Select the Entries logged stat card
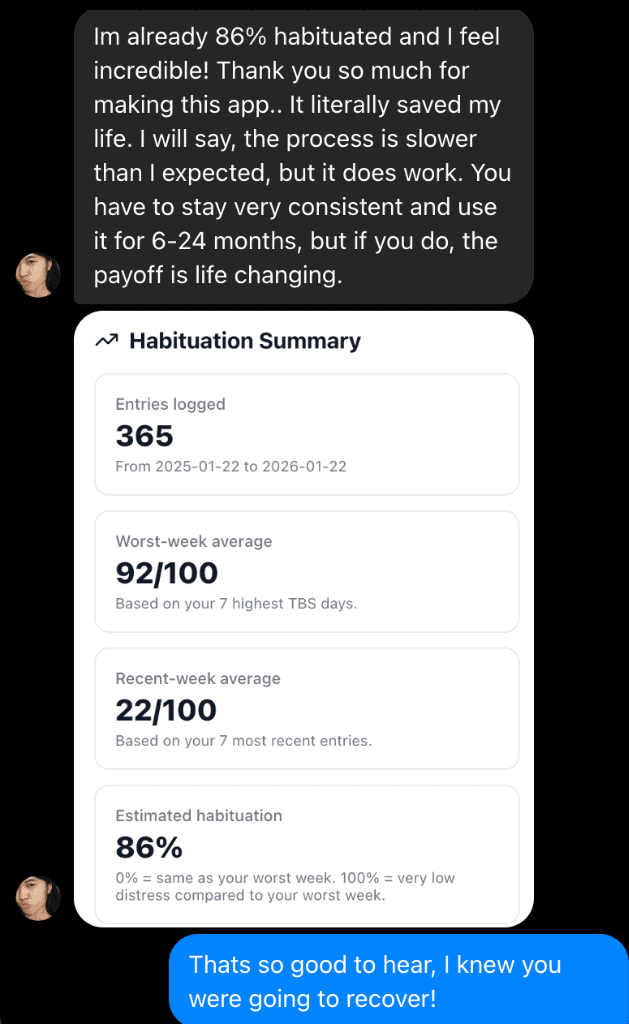 [306, 434]
